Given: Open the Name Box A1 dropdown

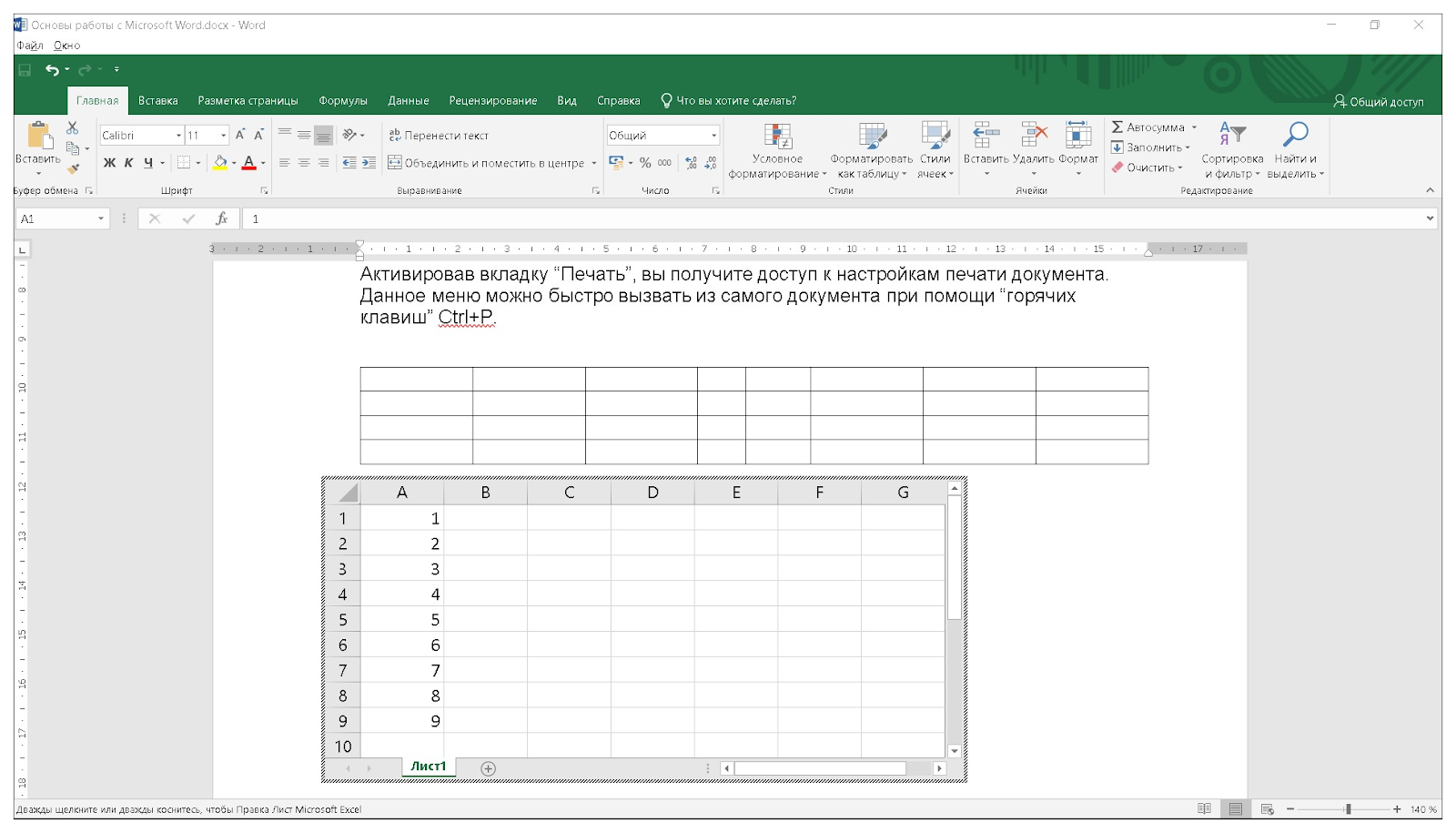Looking at the screenshot, I should (x=101, y=218).
